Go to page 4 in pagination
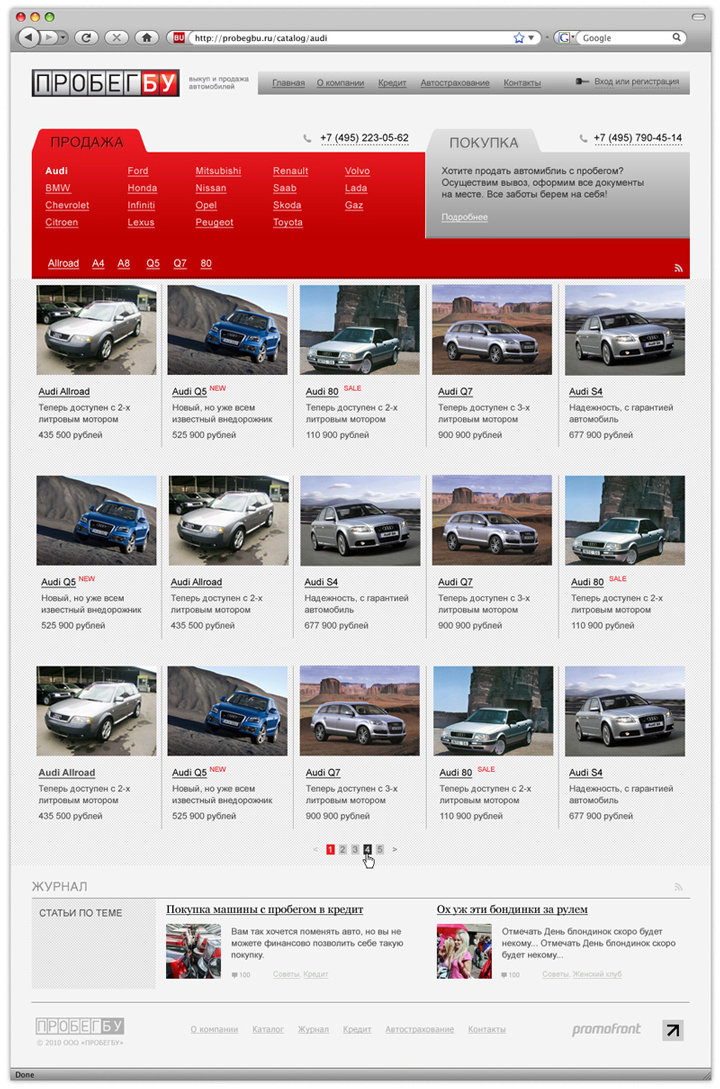This screenshot has height=1089, width=720. pos(367,849)
